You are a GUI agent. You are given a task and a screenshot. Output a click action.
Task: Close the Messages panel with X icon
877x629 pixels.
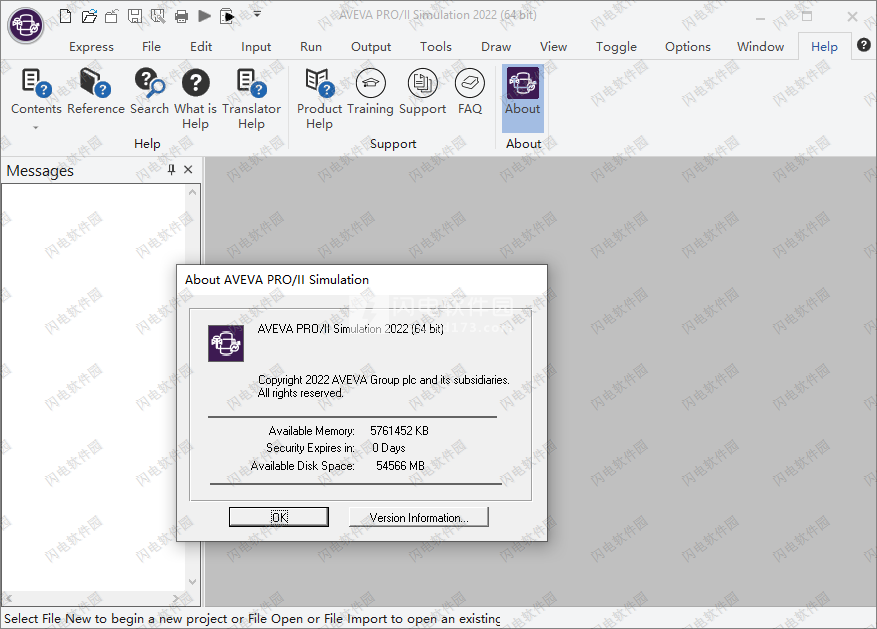[188, 169]
